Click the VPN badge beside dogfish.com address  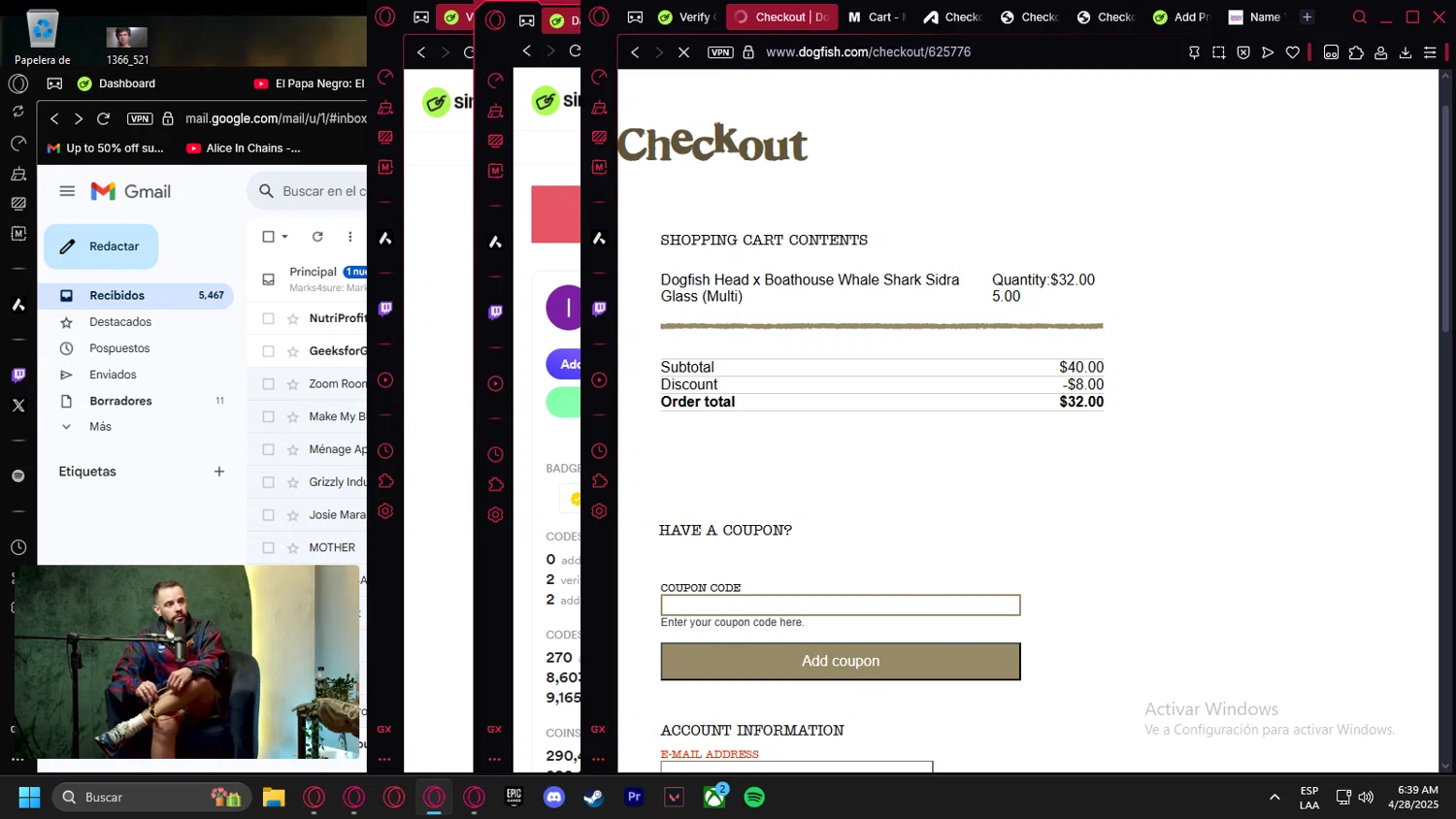point(720,52)
